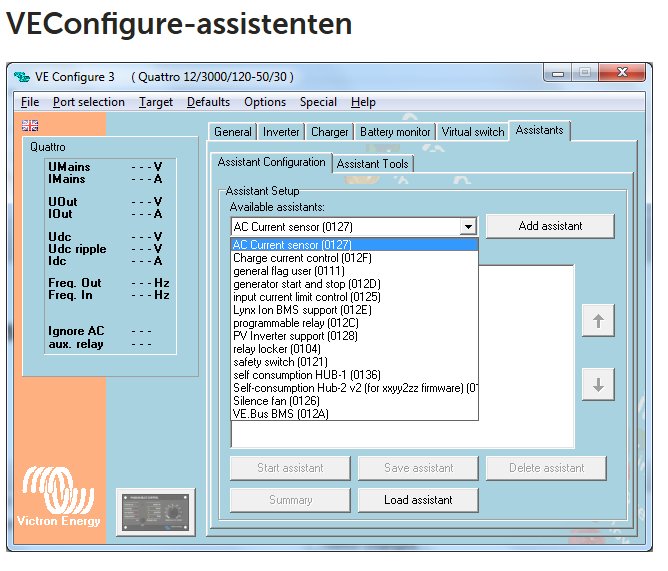Click the VE Configure title bar icon
Screen dimensions: 668x571
(22, 77)
